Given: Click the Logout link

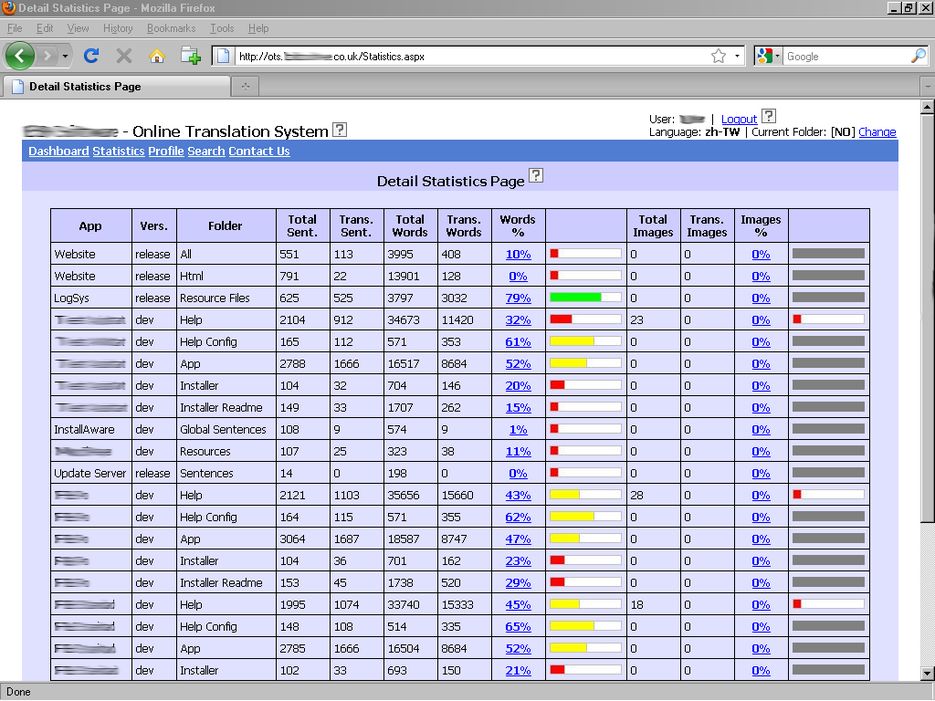Looking at the screenshot, I should coord(739,119).
